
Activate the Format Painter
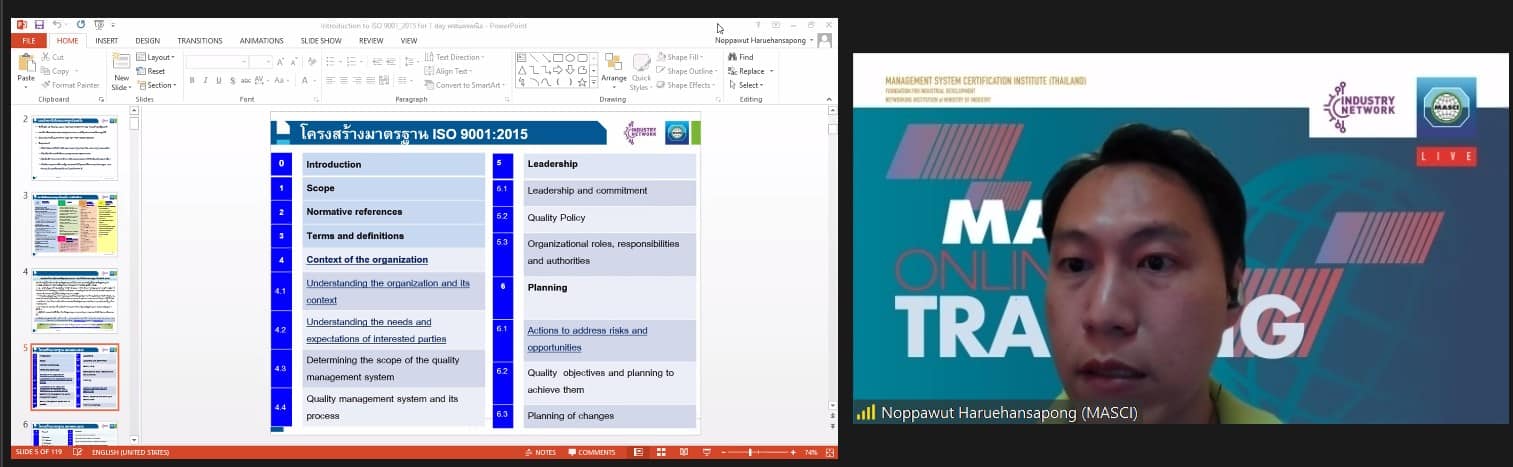tap(71, 85)
